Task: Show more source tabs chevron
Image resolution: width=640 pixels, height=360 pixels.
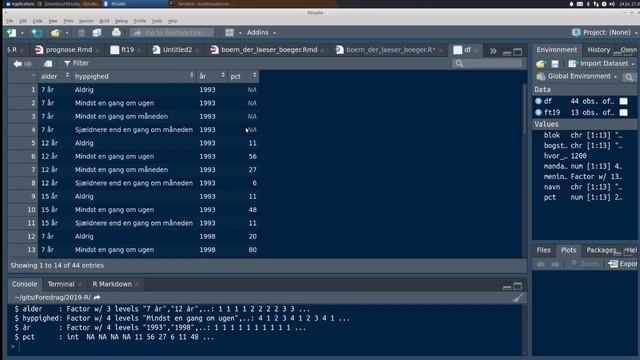Action: [493, 51]
